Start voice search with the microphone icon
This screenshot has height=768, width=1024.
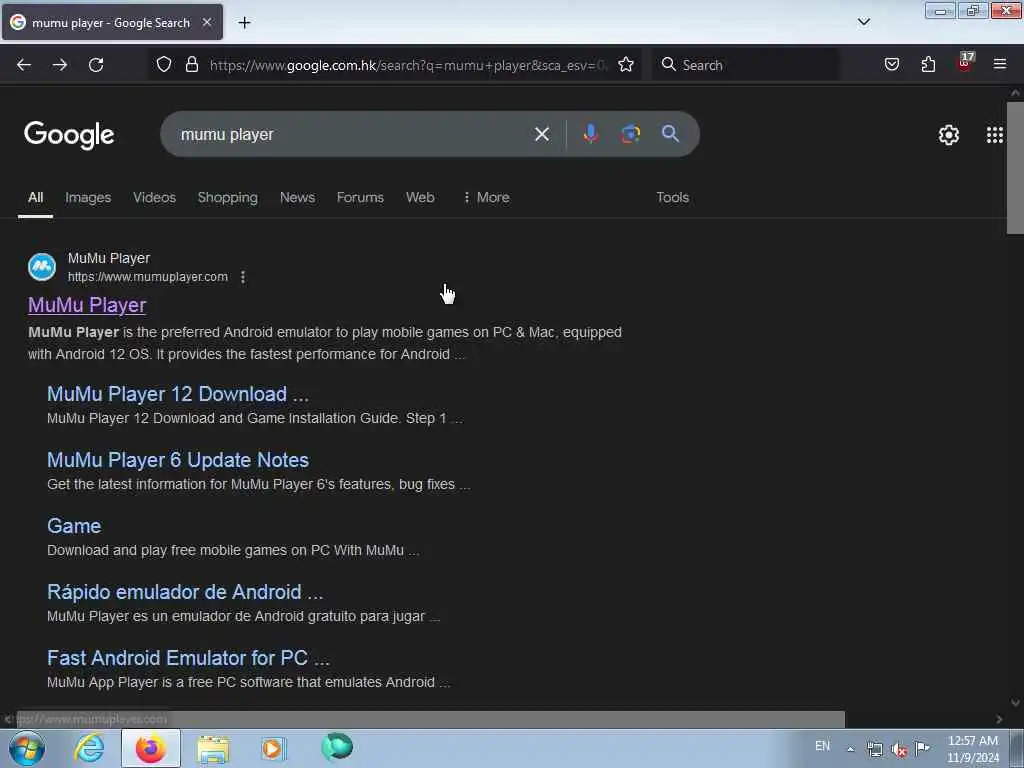[590, 133]
